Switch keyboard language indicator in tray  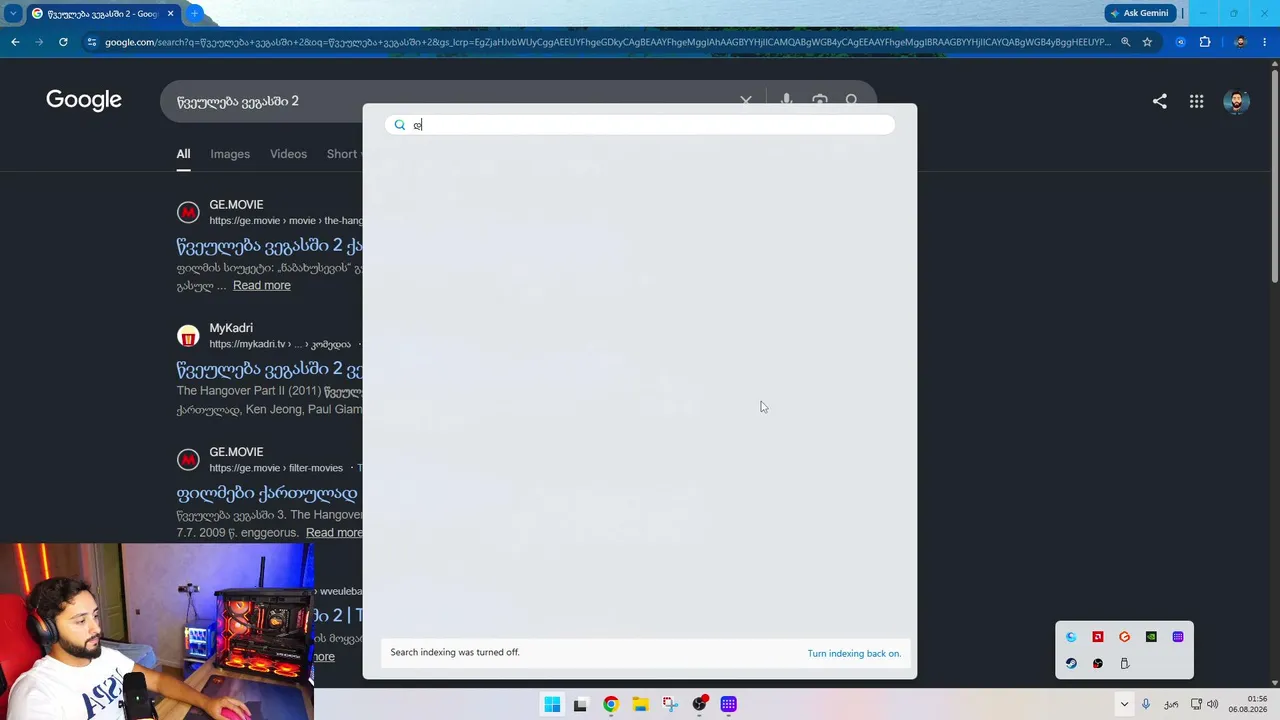(x=1171, y=704)
